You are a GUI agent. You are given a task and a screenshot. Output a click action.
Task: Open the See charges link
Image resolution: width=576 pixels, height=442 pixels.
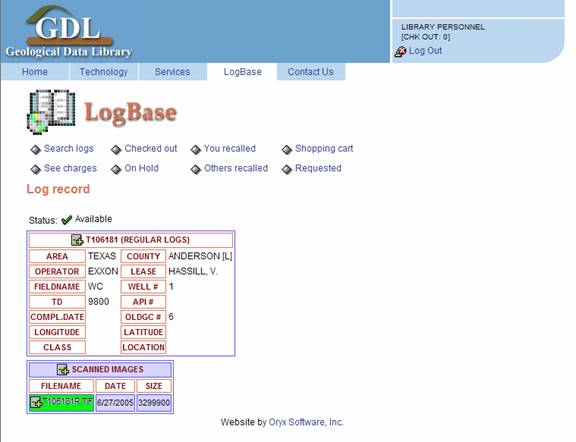(x=70, y=168)
